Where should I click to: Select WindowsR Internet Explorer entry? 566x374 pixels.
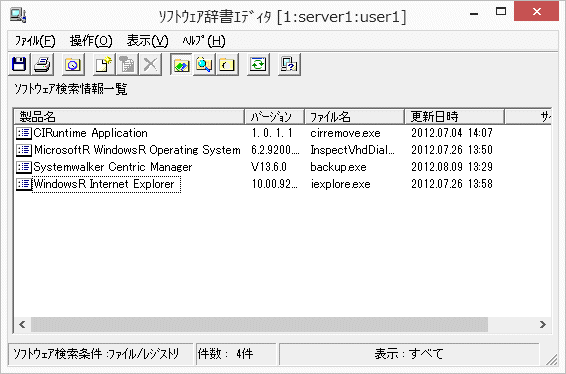tap(106, 184)
